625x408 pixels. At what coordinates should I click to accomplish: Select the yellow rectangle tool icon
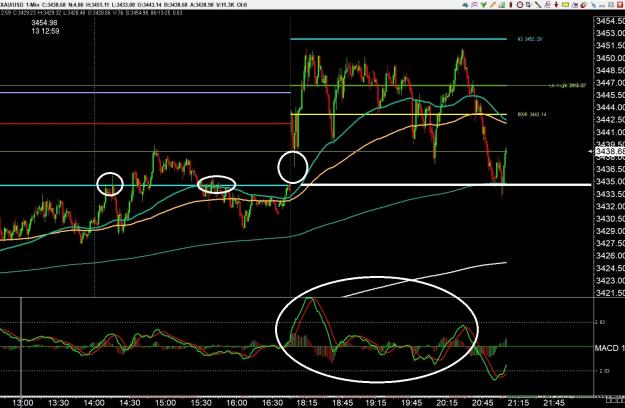coord(565,5)
